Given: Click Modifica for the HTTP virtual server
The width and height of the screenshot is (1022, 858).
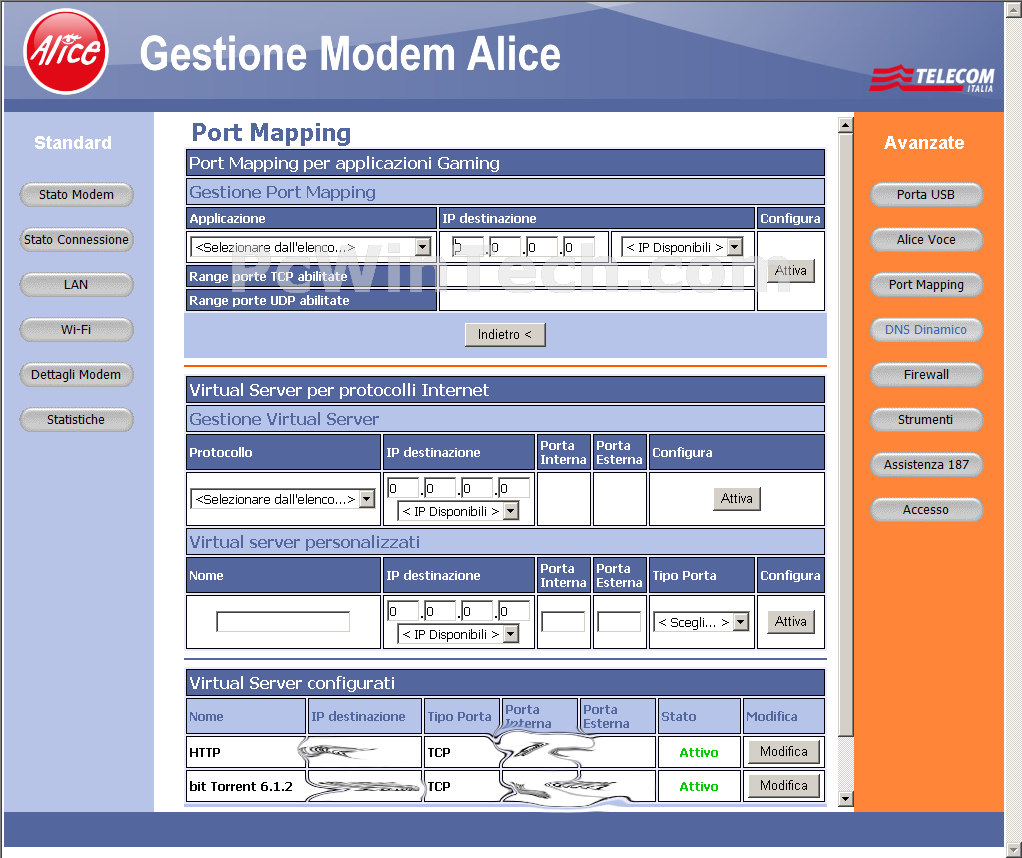Looking at the screenshot, I should [x=783, y=752].
